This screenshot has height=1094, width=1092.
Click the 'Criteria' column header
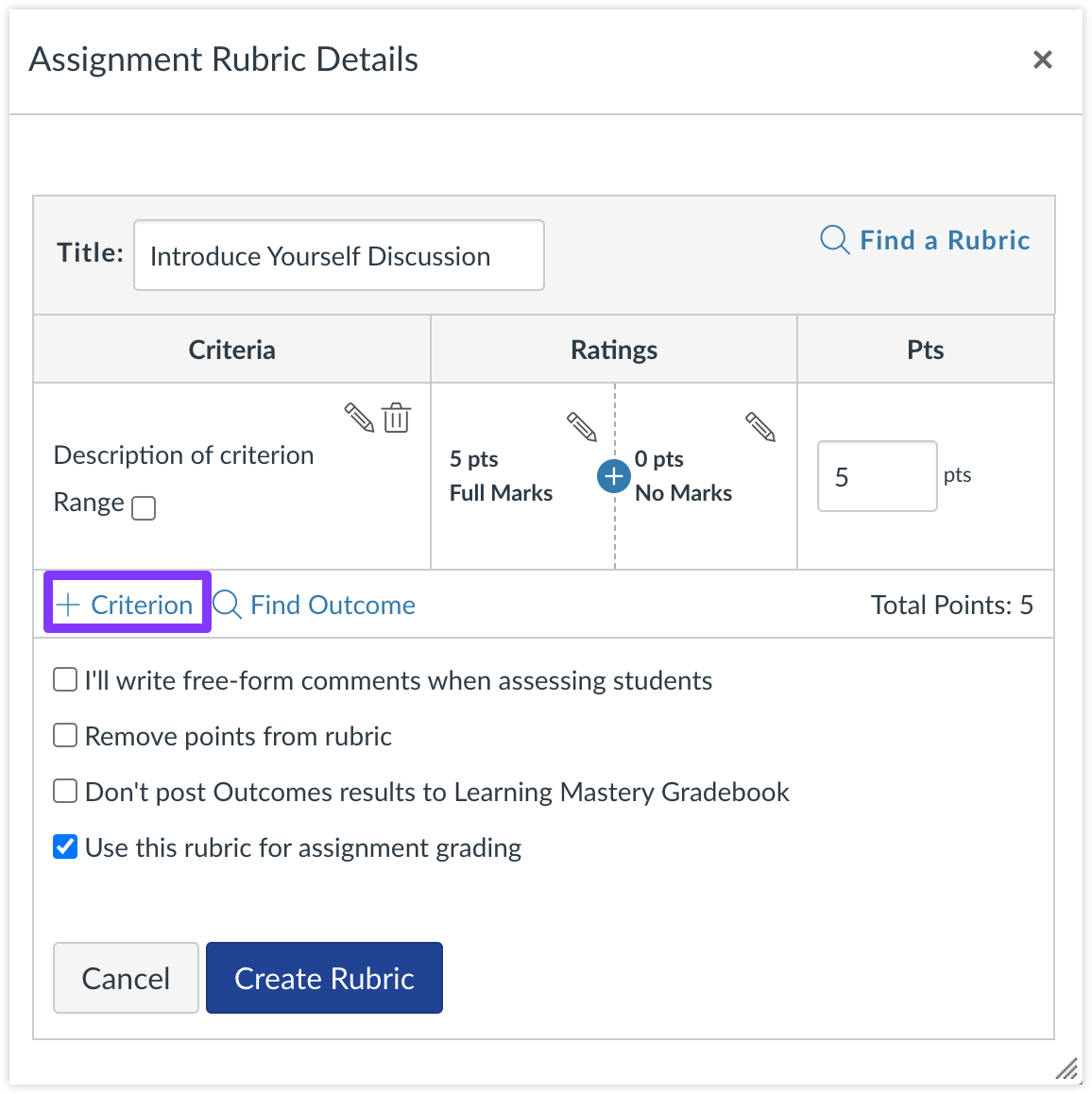(231, 350)
